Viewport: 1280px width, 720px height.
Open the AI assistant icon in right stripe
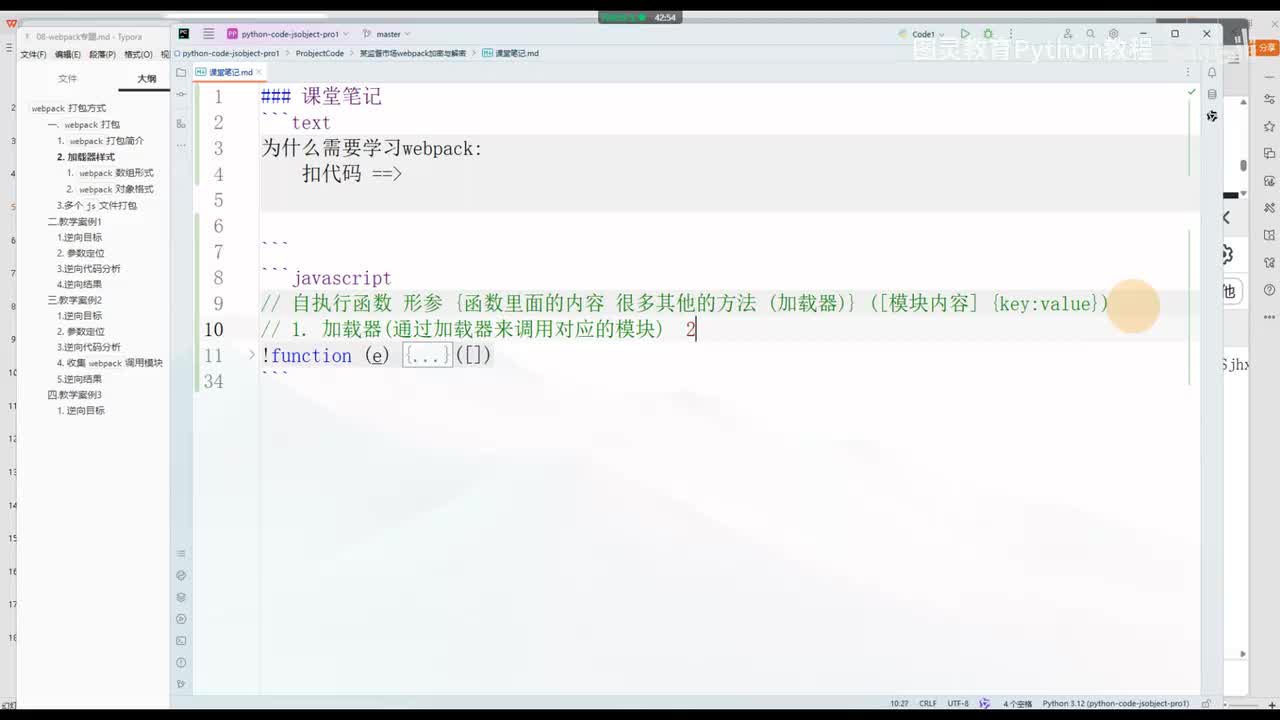click(x=1212, y=116)
